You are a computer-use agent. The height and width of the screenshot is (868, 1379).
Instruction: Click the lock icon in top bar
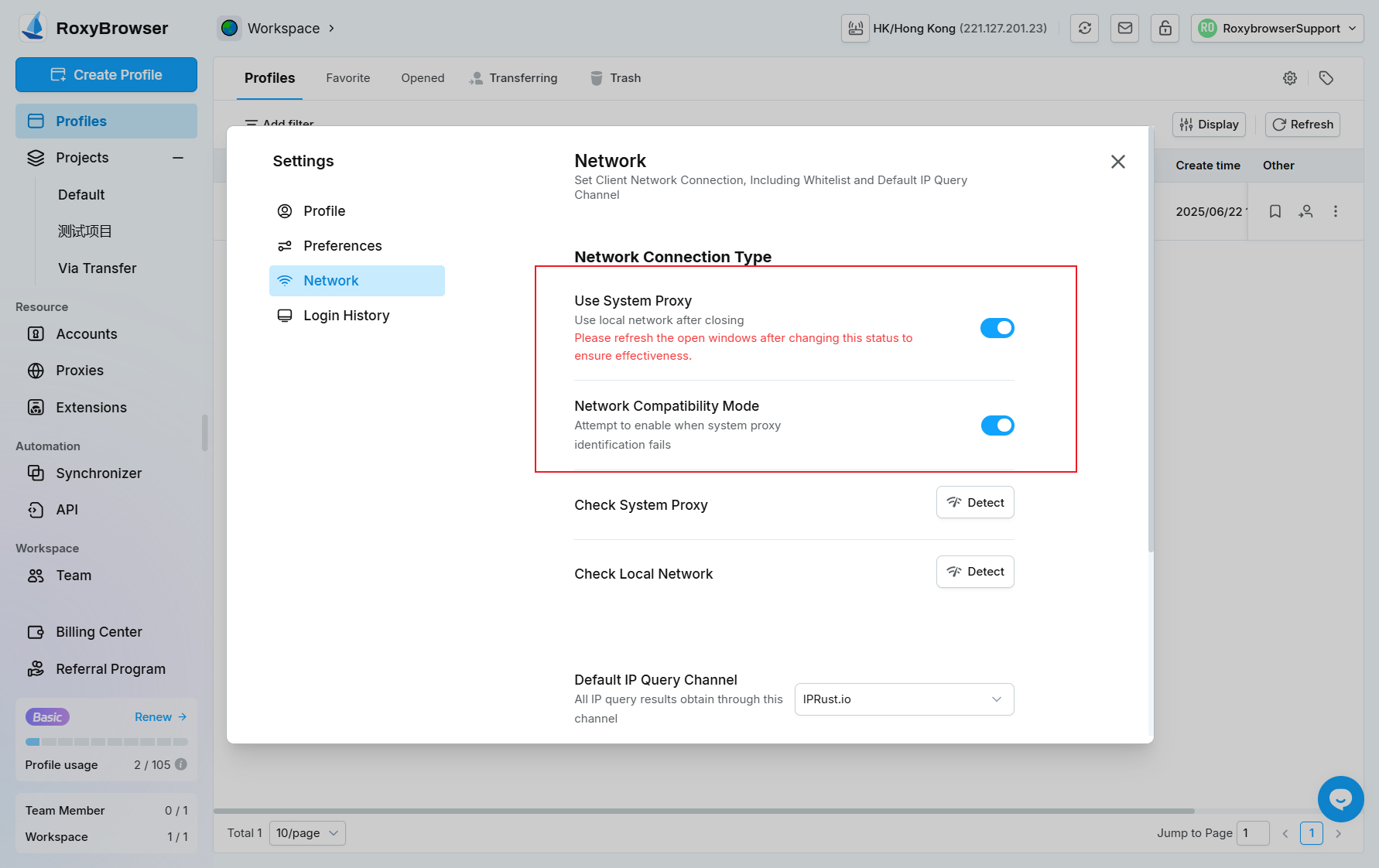pos(1165,29)
